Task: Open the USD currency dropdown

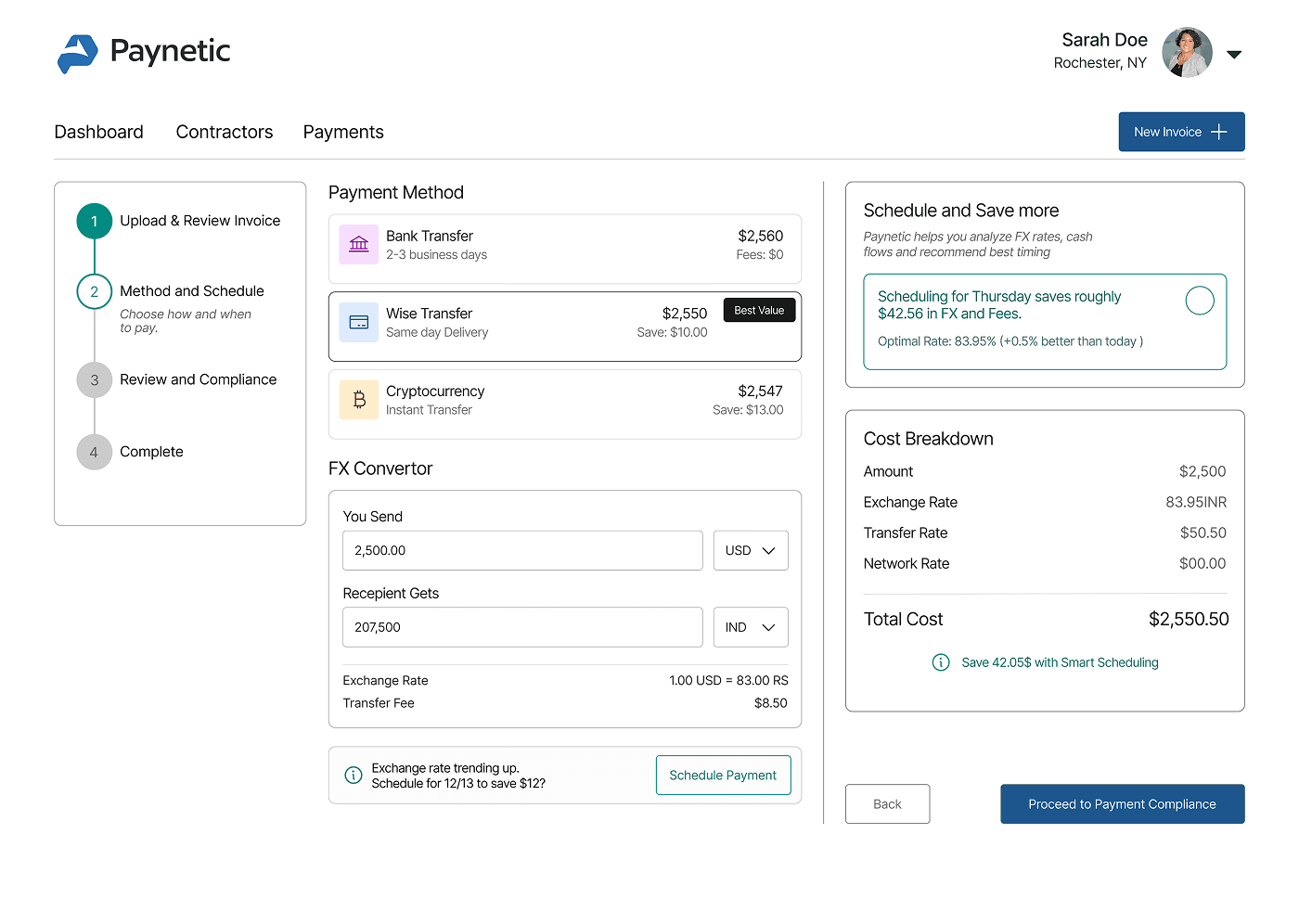Action: 750,551
